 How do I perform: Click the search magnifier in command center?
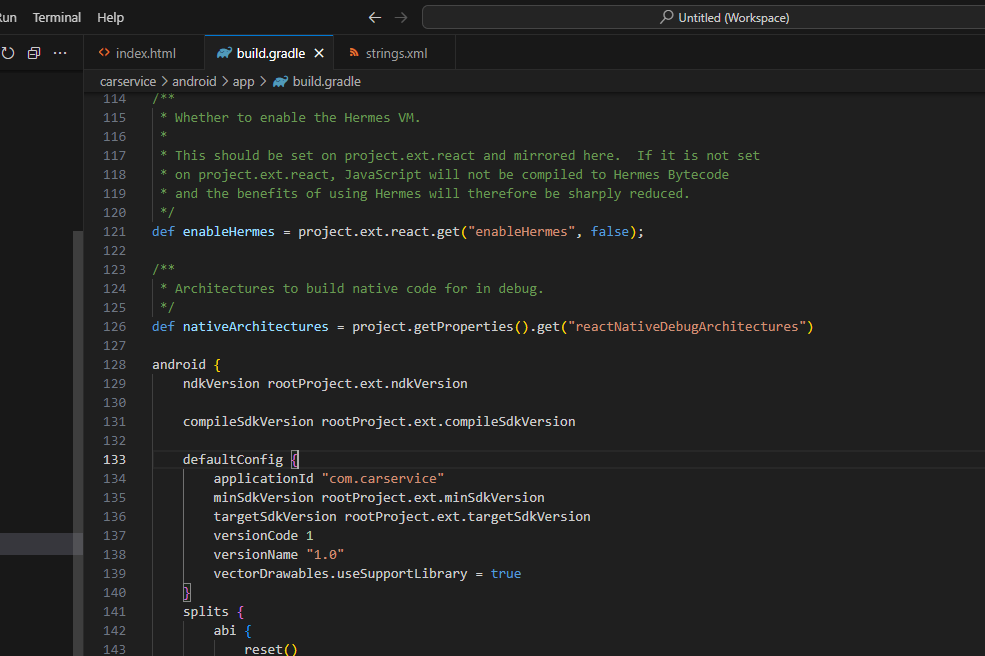point(667,18)
